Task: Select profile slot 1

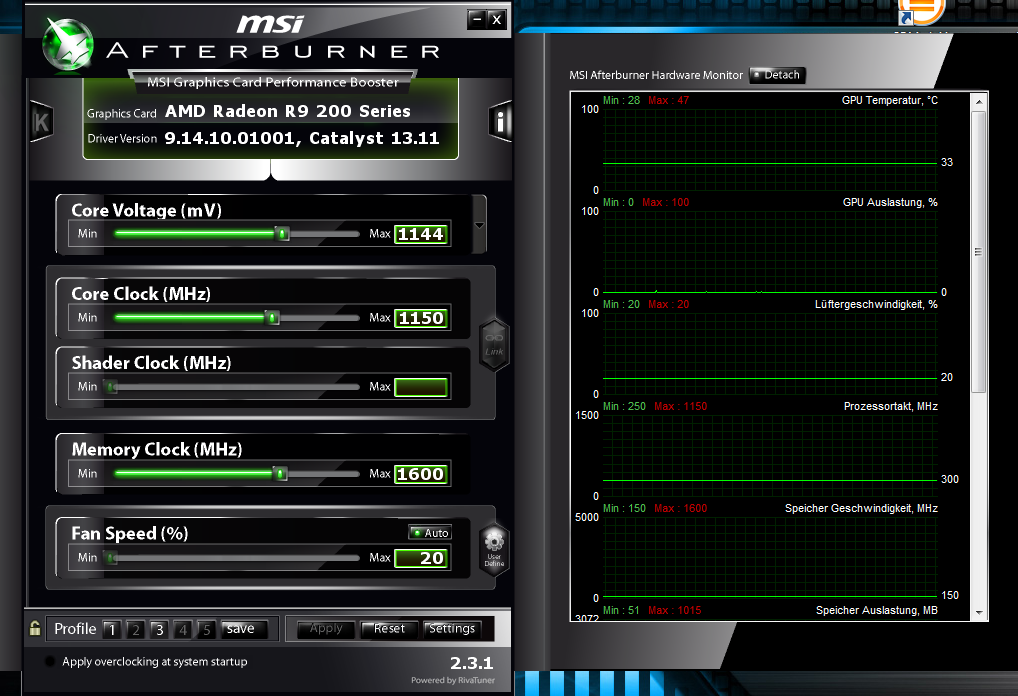Action: [112, 629]
